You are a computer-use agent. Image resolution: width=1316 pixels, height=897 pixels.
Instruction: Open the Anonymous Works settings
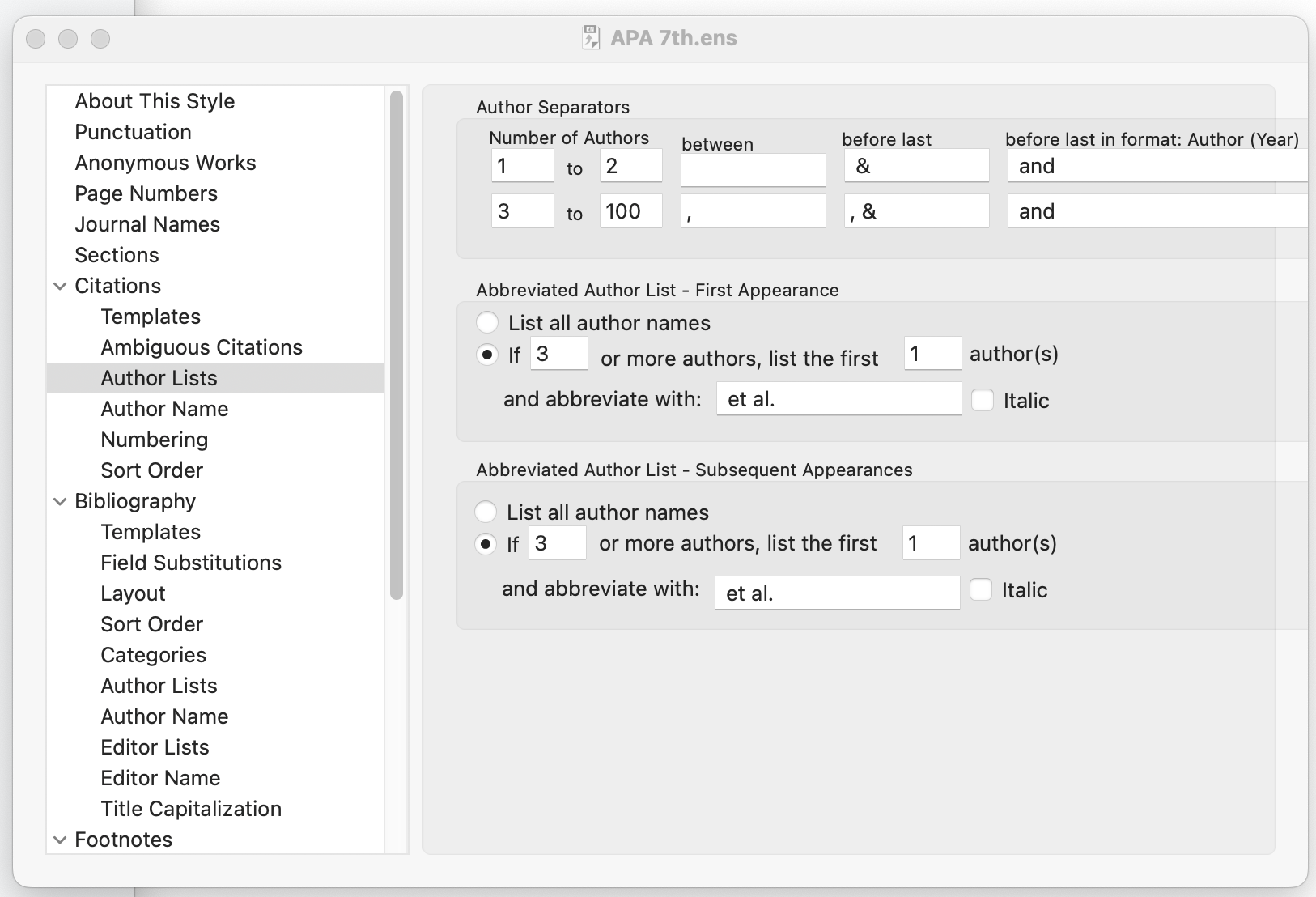pos(165,163)
